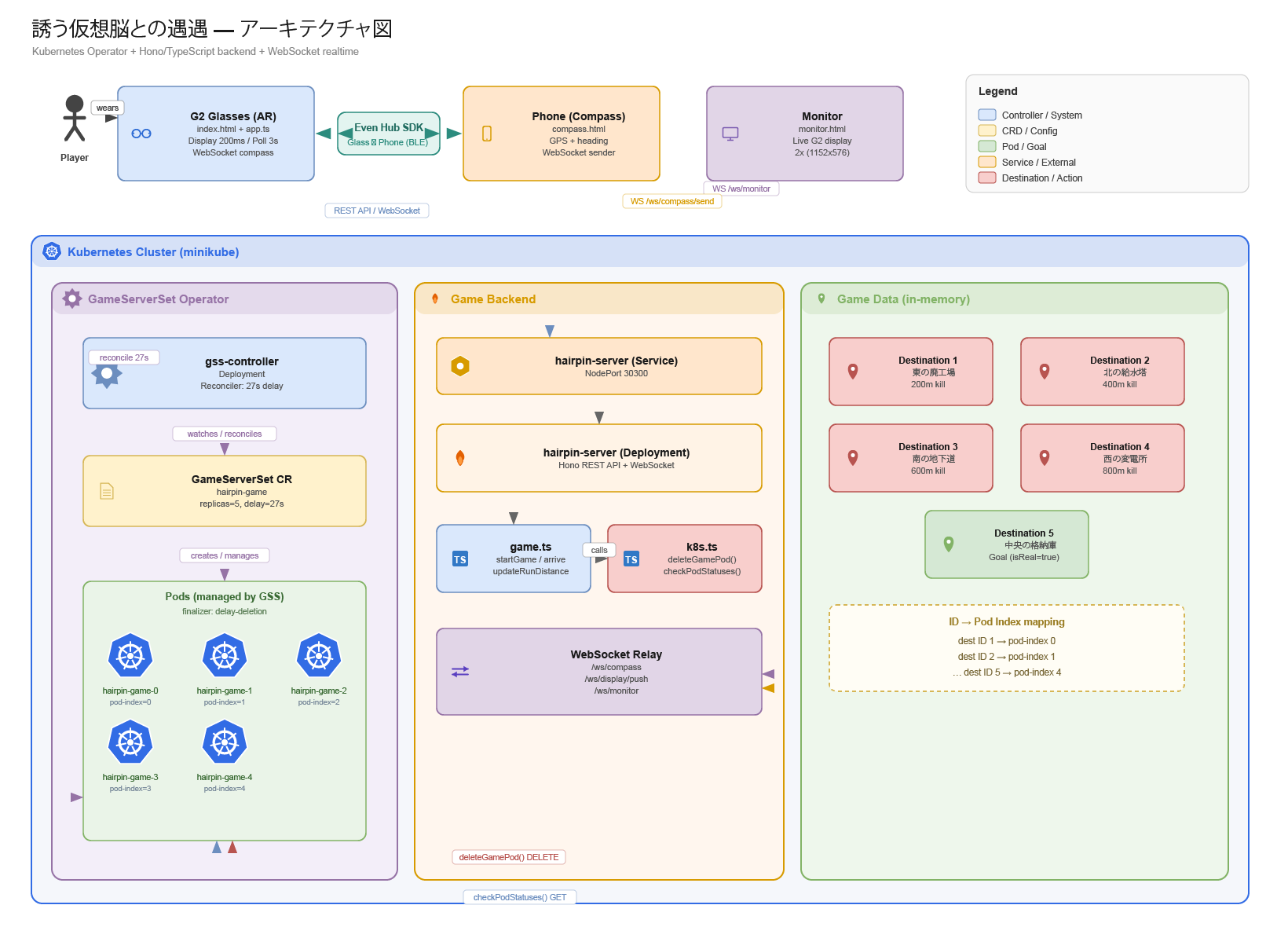Click the Kubernetes wheel icon in cluster header
1288x927 pixels.
click(52, 251)
